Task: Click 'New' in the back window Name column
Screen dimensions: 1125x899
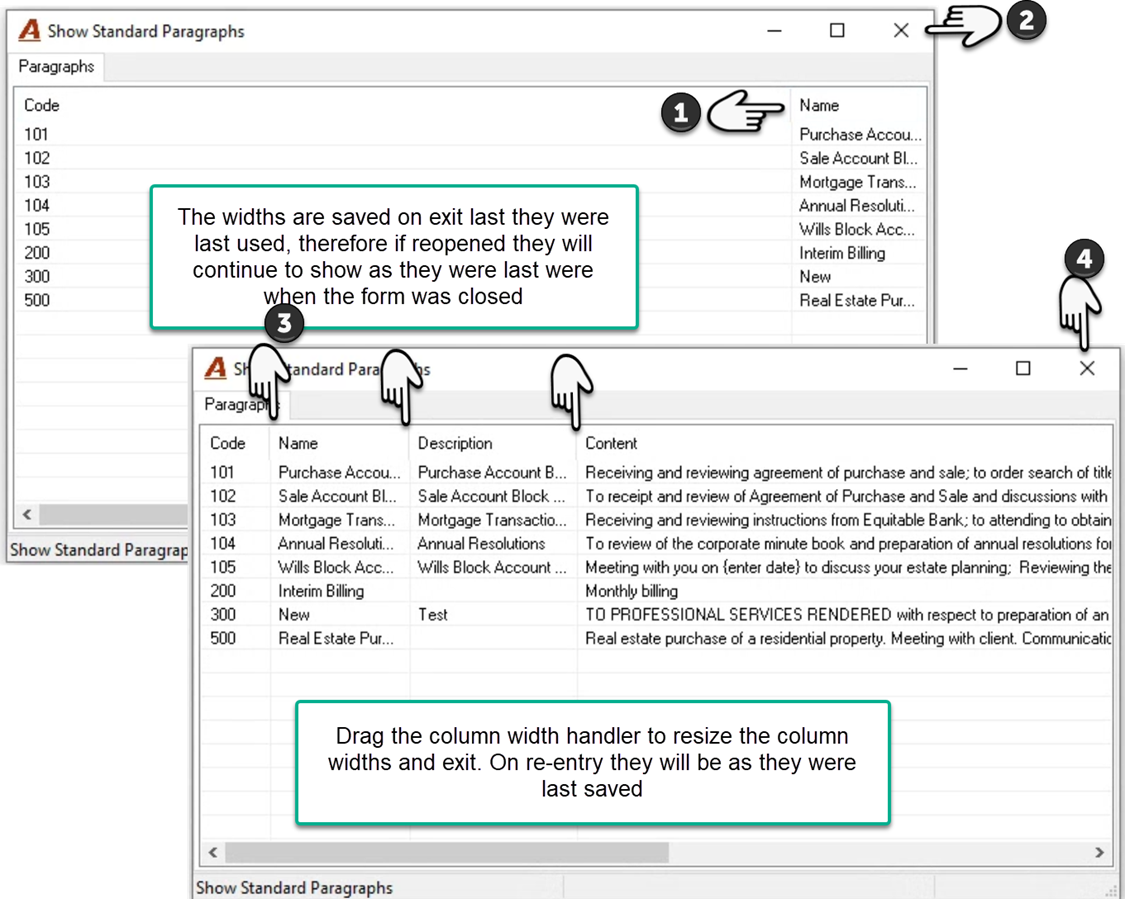Action: tap(815, 277)
